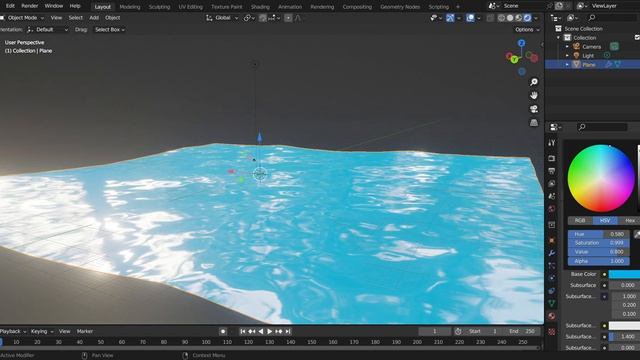
Task: Toggle snapping magnet
Action: (x=263, y=18)
